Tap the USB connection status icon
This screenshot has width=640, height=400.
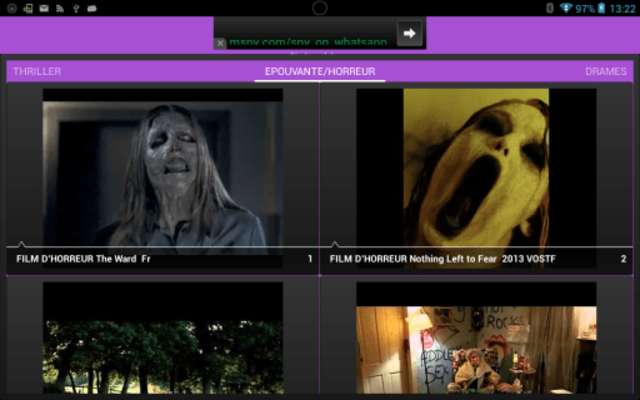tap(76, 8)
